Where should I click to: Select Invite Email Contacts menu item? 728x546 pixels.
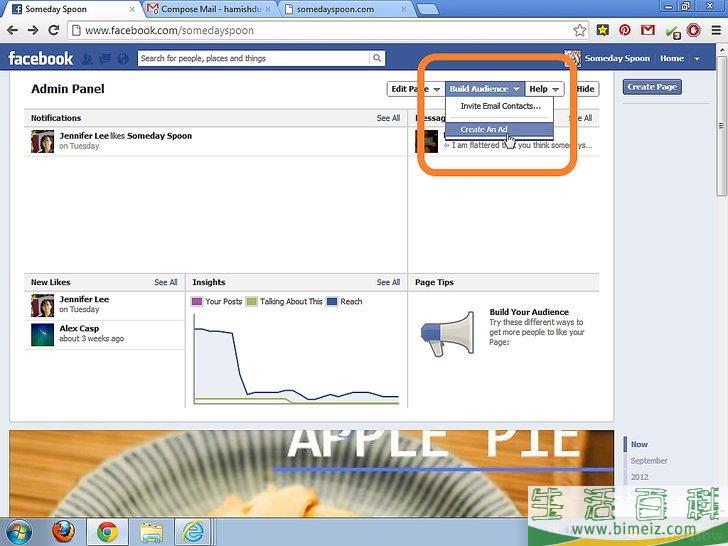coord(500,106)
